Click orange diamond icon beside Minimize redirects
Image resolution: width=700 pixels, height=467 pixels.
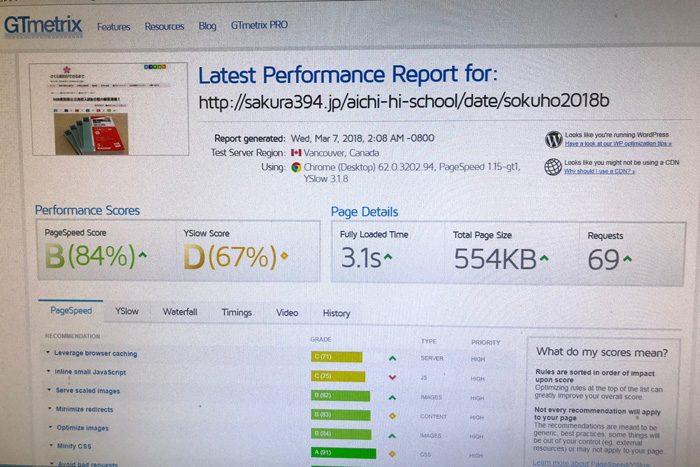[x=393, y=415]
